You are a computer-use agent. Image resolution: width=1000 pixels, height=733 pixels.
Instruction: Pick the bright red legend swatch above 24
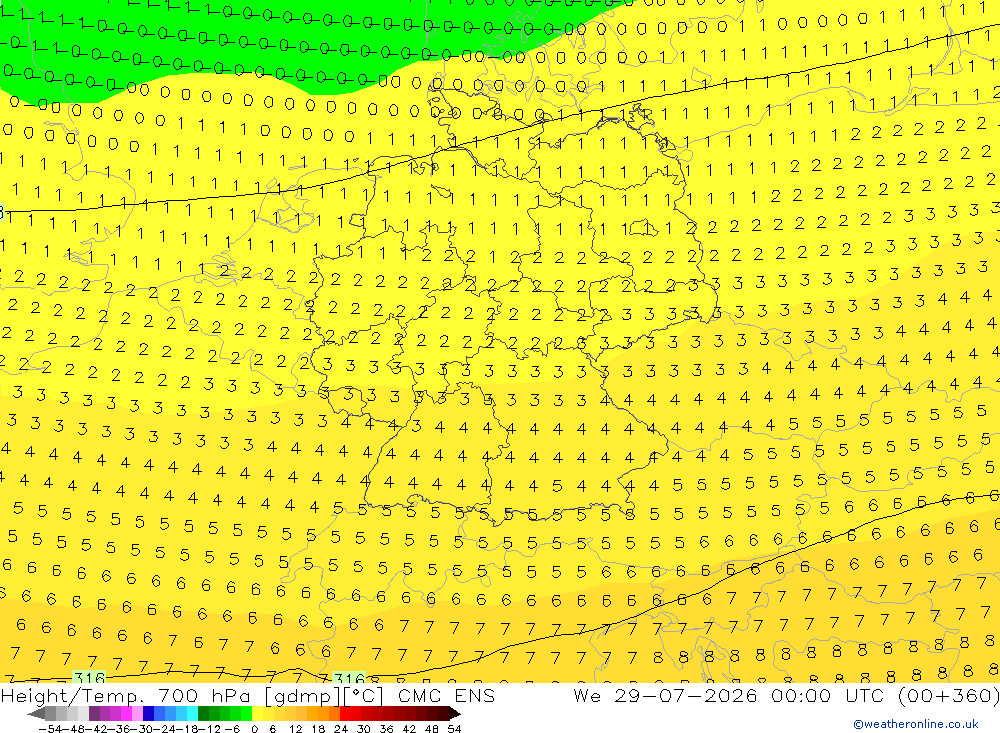(x=346, y=713)
